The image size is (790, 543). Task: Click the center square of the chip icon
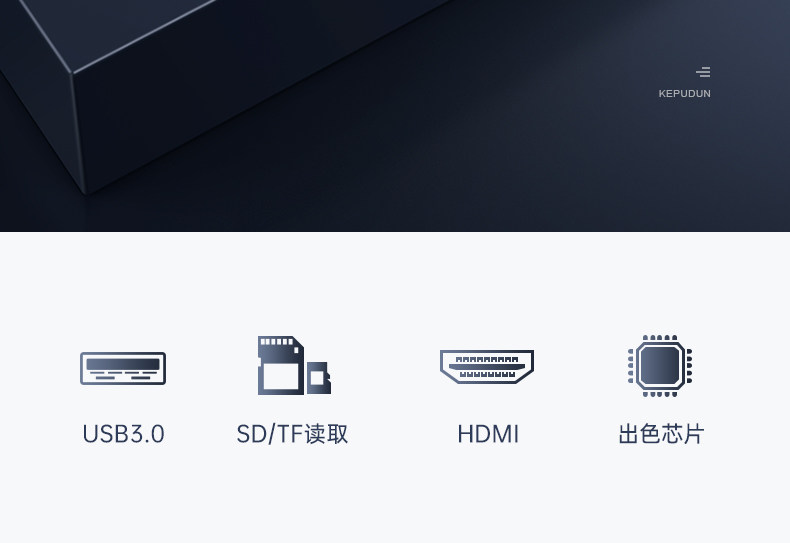(x=660, y=366)
